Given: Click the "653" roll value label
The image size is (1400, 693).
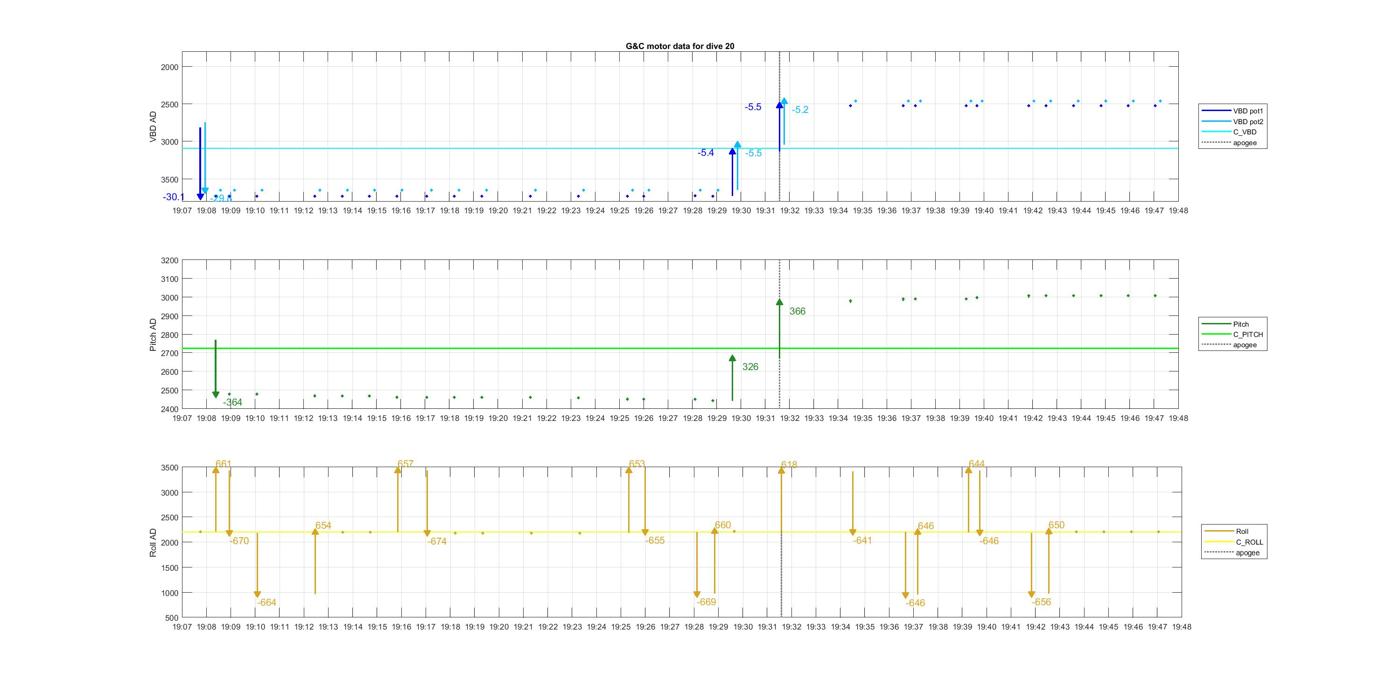Looking at the screenshot, I should (x=637, y=464).
